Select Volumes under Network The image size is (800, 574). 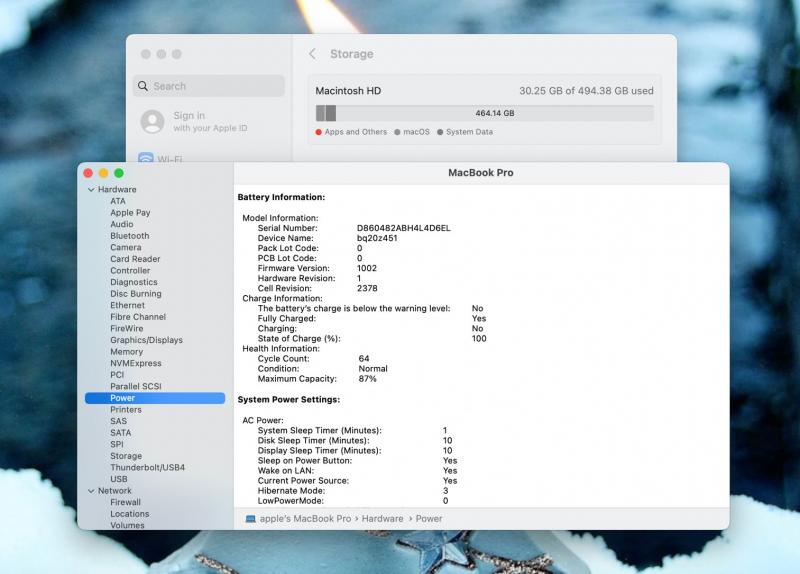[x=127, y=525]
